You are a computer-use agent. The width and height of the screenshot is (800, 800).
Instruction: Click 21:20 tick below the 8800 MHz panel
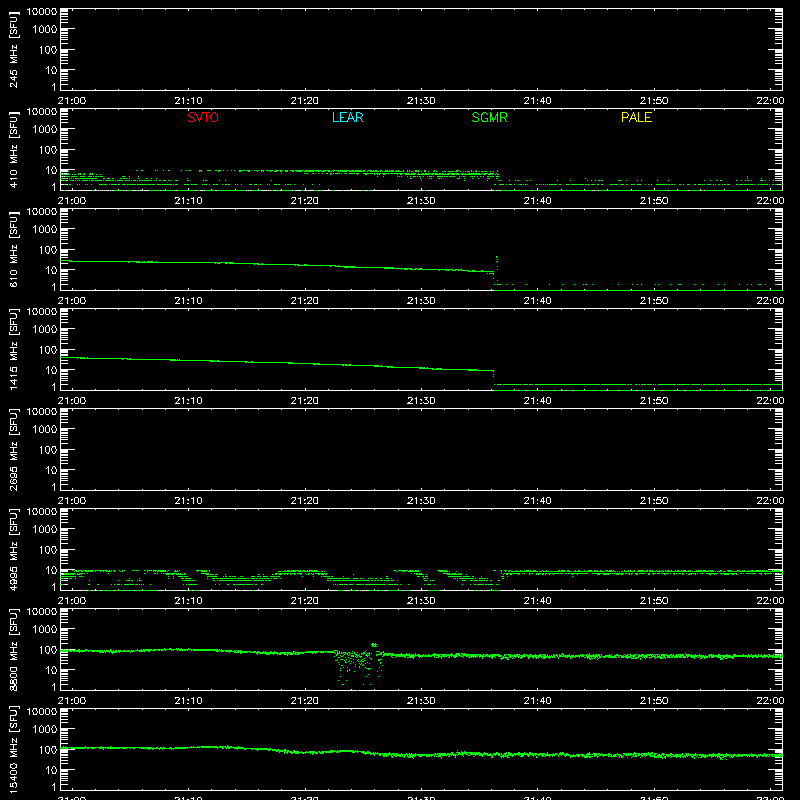(305, 701)
